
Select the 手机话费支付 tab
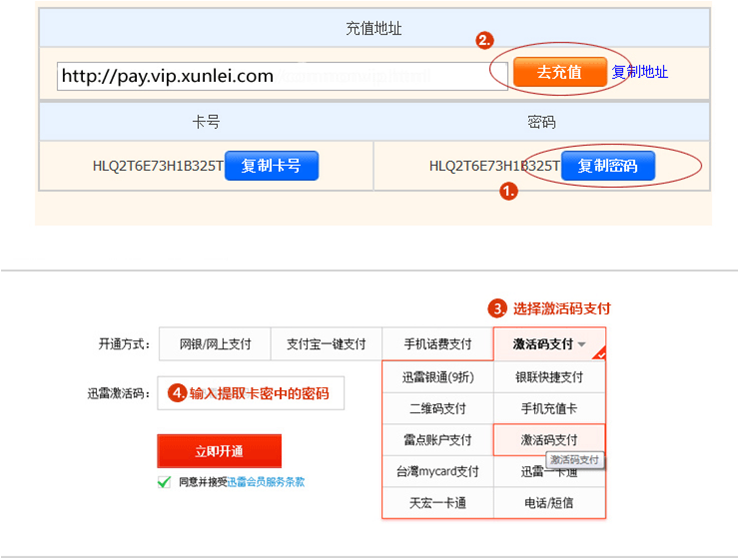pyautogui.click(x=437, y=344)
